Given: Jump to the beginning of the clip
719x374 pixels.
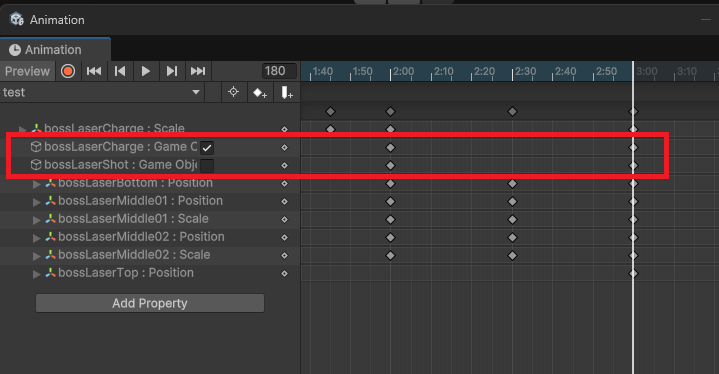Looking at the screenshot, I should point(94,71).
